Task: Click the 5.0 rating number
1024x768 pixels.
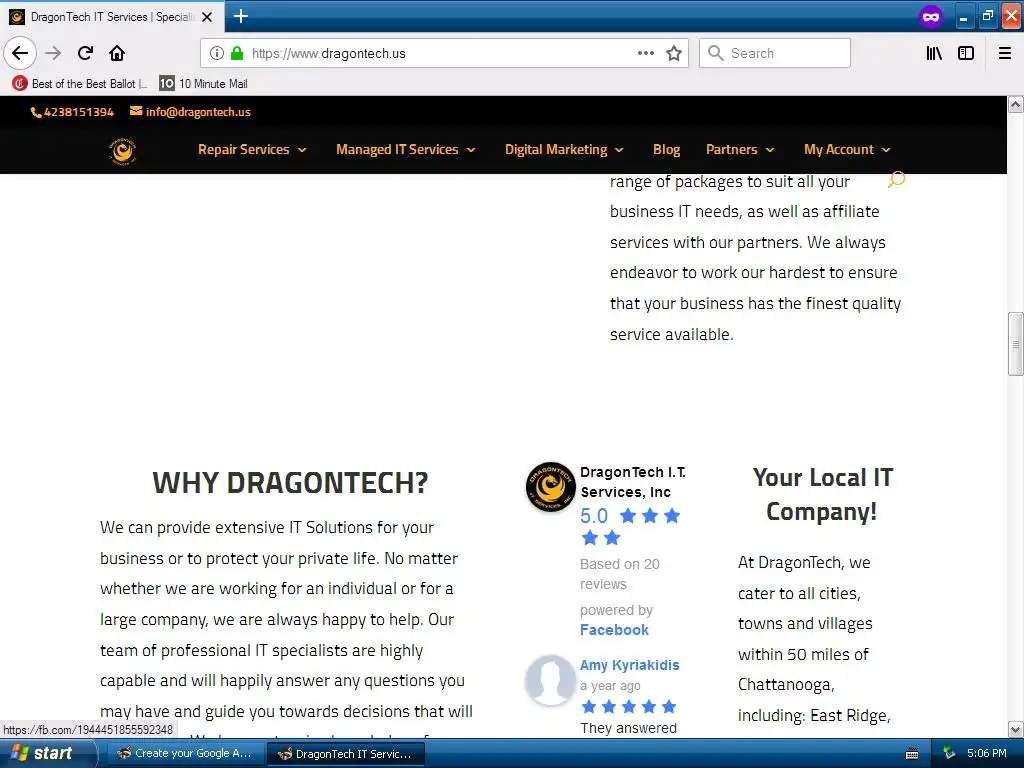Action: click(x=594, y=516)
